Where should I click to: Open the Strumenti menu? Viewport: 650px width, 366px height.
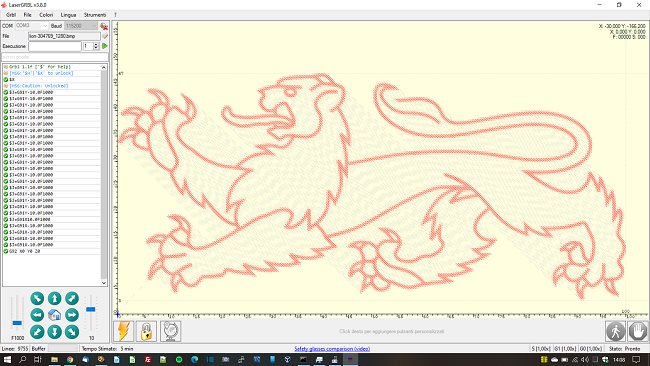[x=95, y=15]
